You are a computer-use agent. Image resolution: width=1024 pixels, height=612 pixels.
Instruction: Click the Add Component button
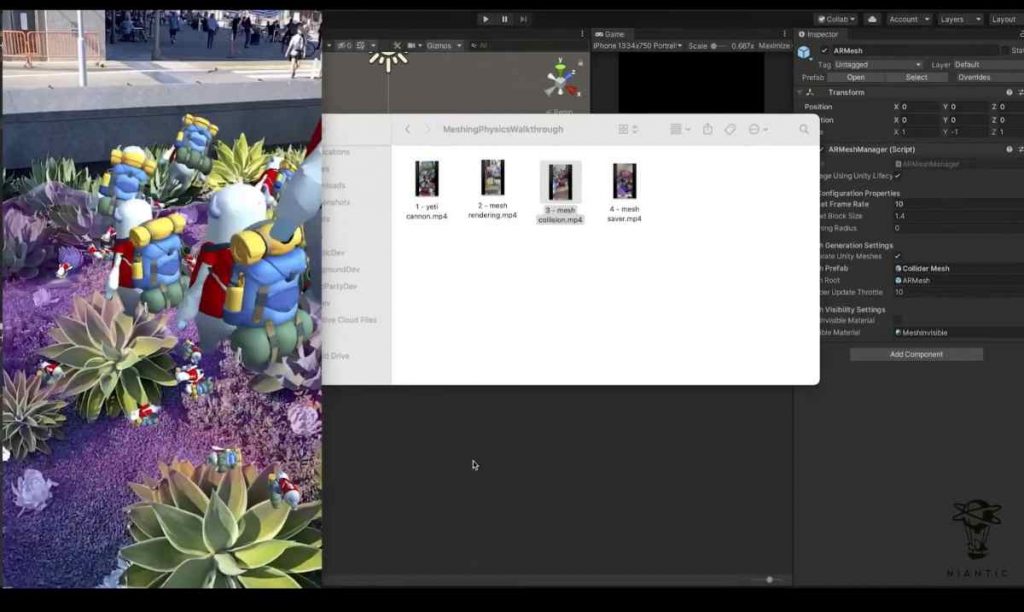coord(916,354)
